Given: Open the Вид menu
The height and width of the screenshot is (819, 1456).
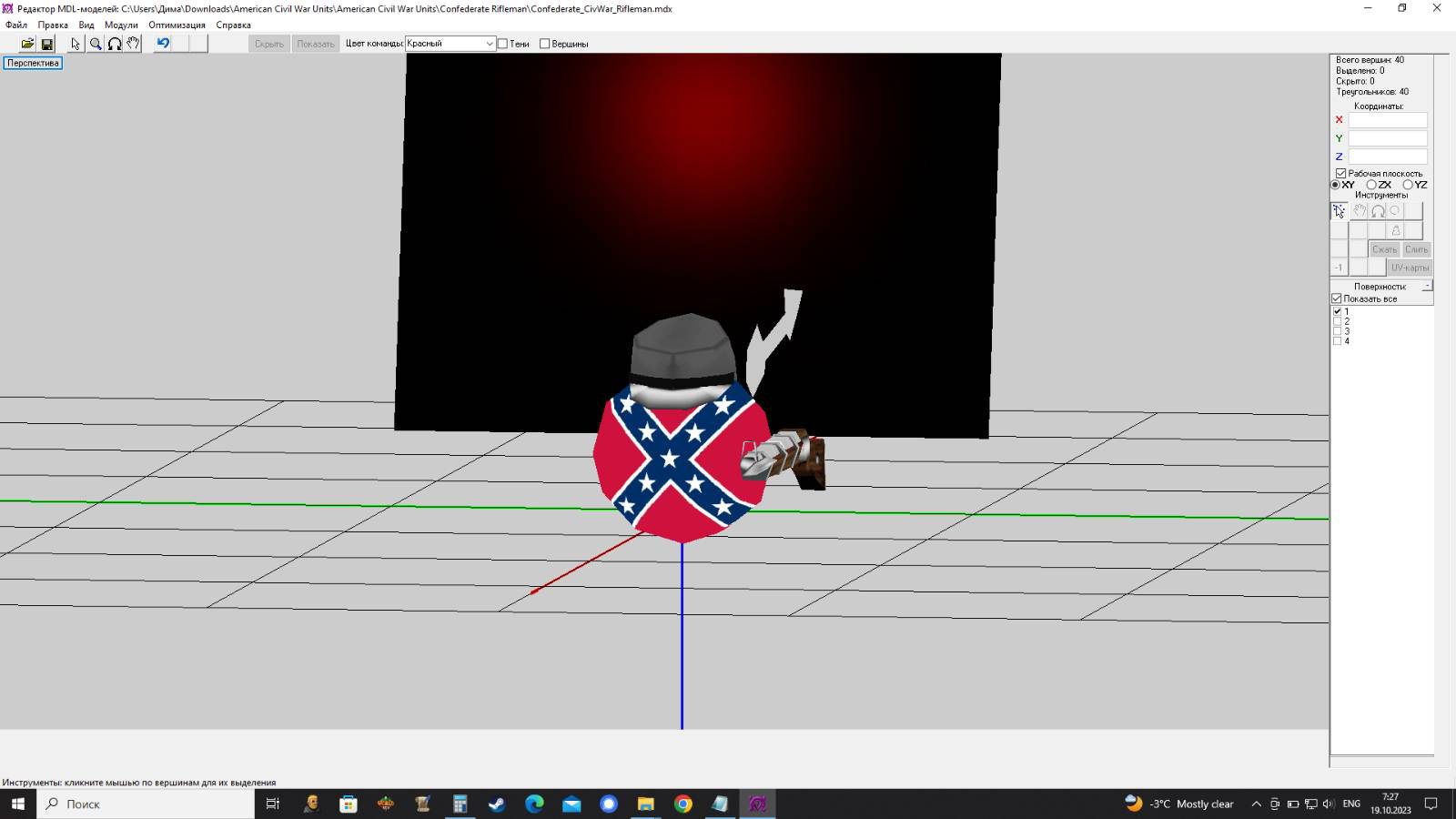Looking at the screenshot, I should [x=86, y=25].
